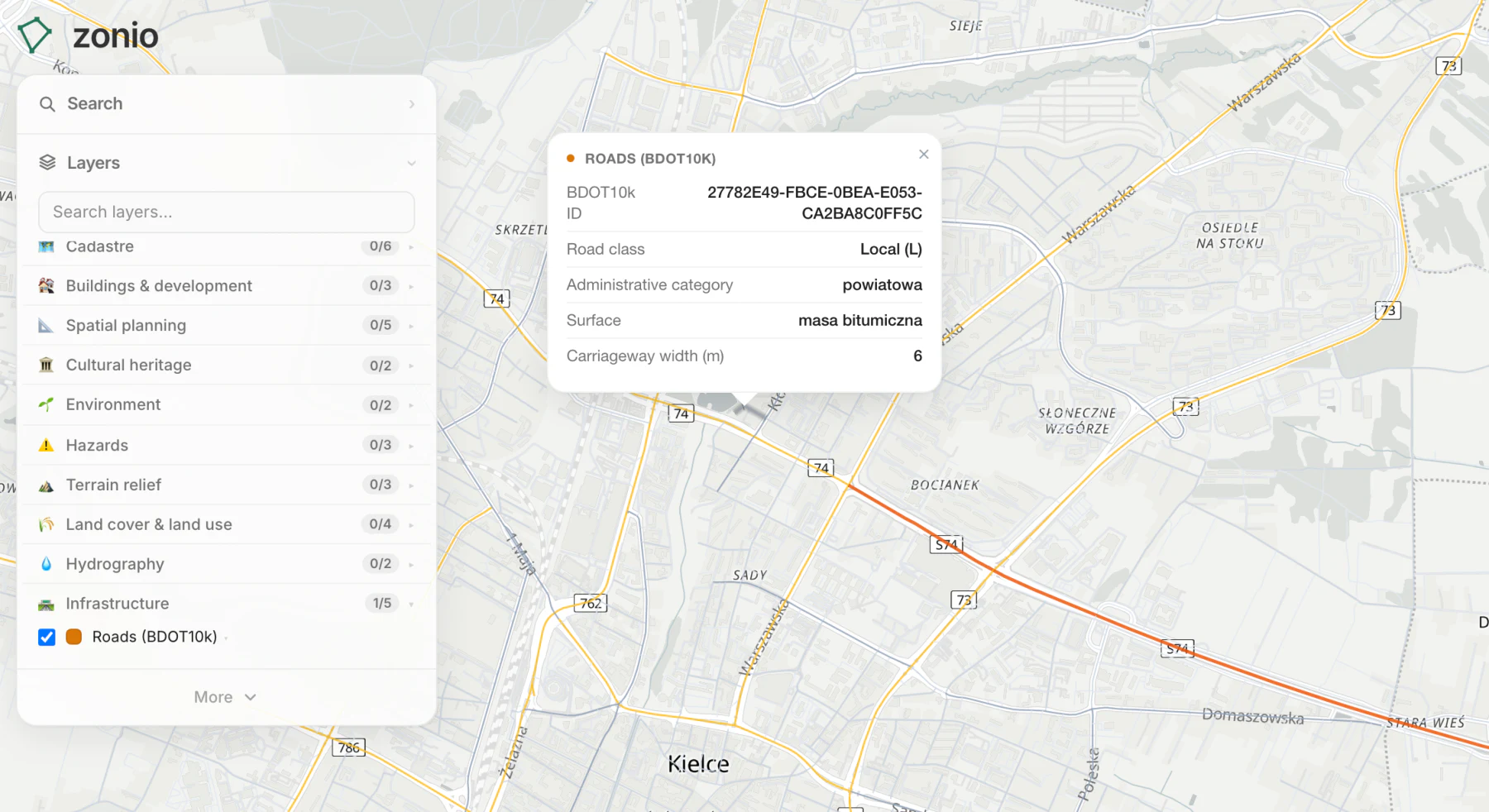The height and width of the screenshot is (812, 1489).
Task: Collapse the Layers panel chevron
Action: tap(411, 164)
